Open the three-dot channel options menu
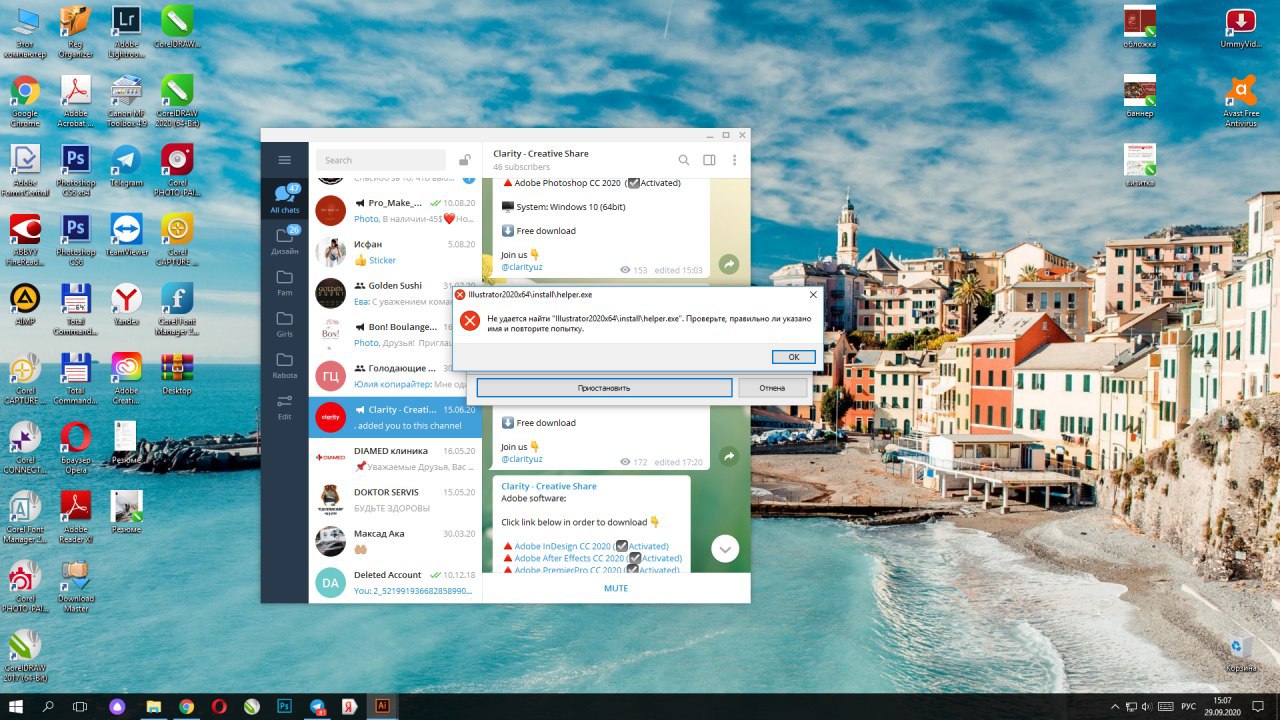This screenshot has height=720, width=1280. tap(735, 160)
